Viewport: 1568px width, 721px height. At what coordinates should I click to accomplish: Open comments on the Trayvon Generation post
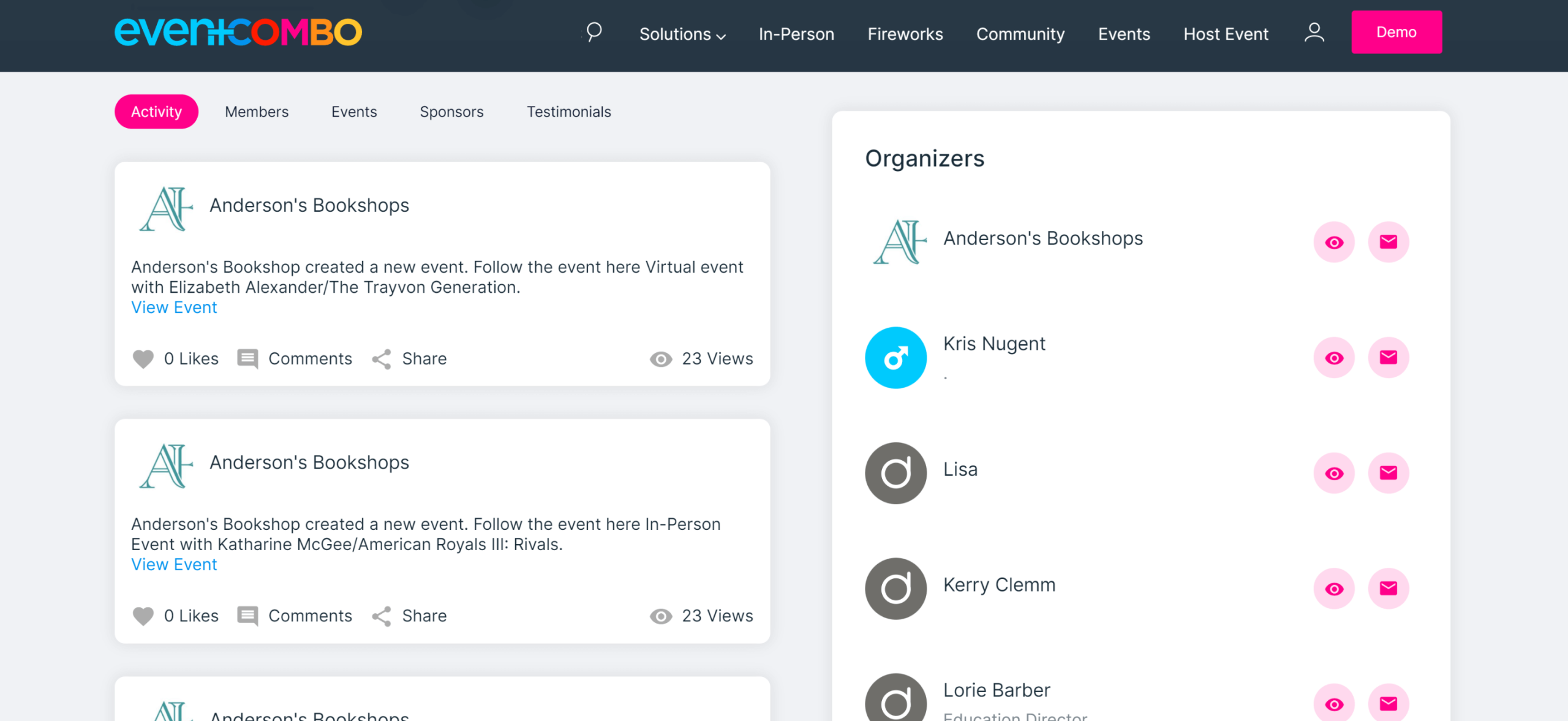click(295, 359)
